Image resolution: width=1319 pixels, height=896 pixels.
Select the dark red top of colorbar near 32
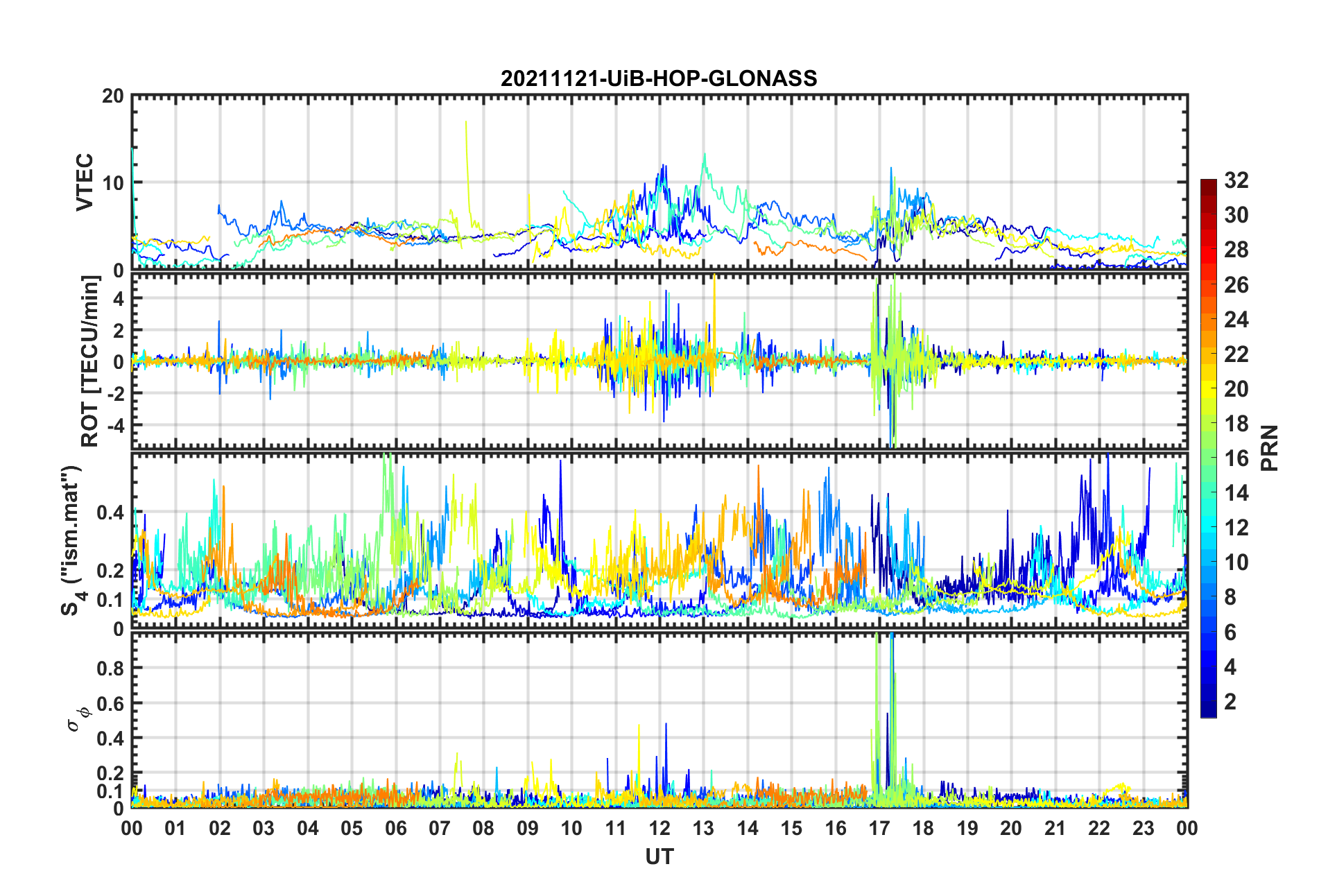(x=1209, y=184)
